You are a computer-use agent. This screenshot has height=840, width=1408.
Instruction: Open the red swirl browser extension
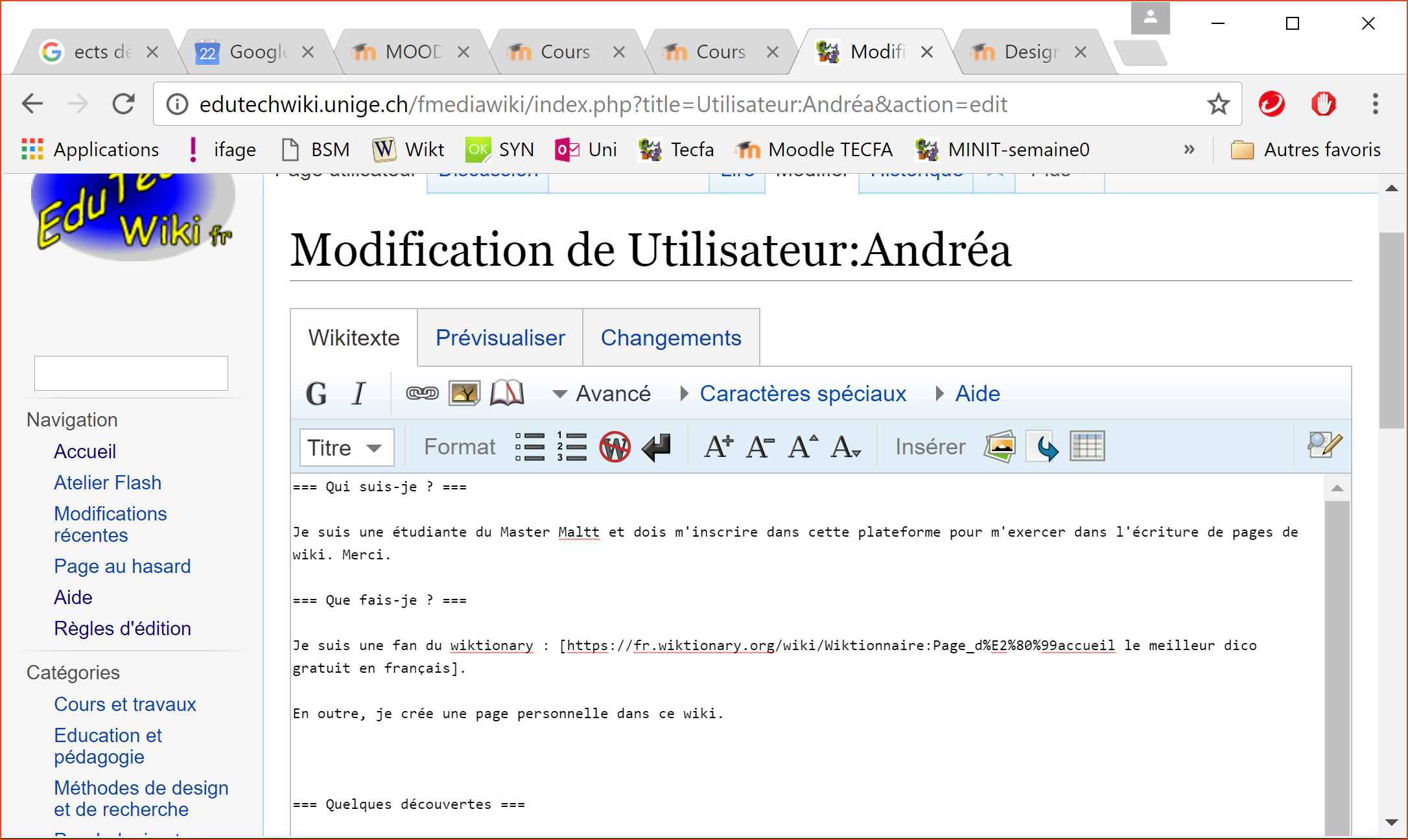point(1271,104)
